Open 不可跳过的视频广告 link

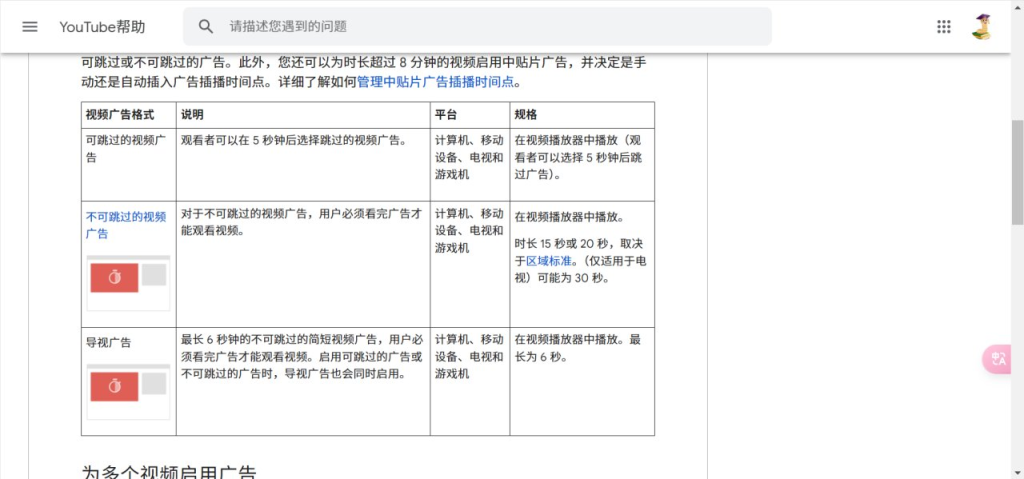coord(125,225)
